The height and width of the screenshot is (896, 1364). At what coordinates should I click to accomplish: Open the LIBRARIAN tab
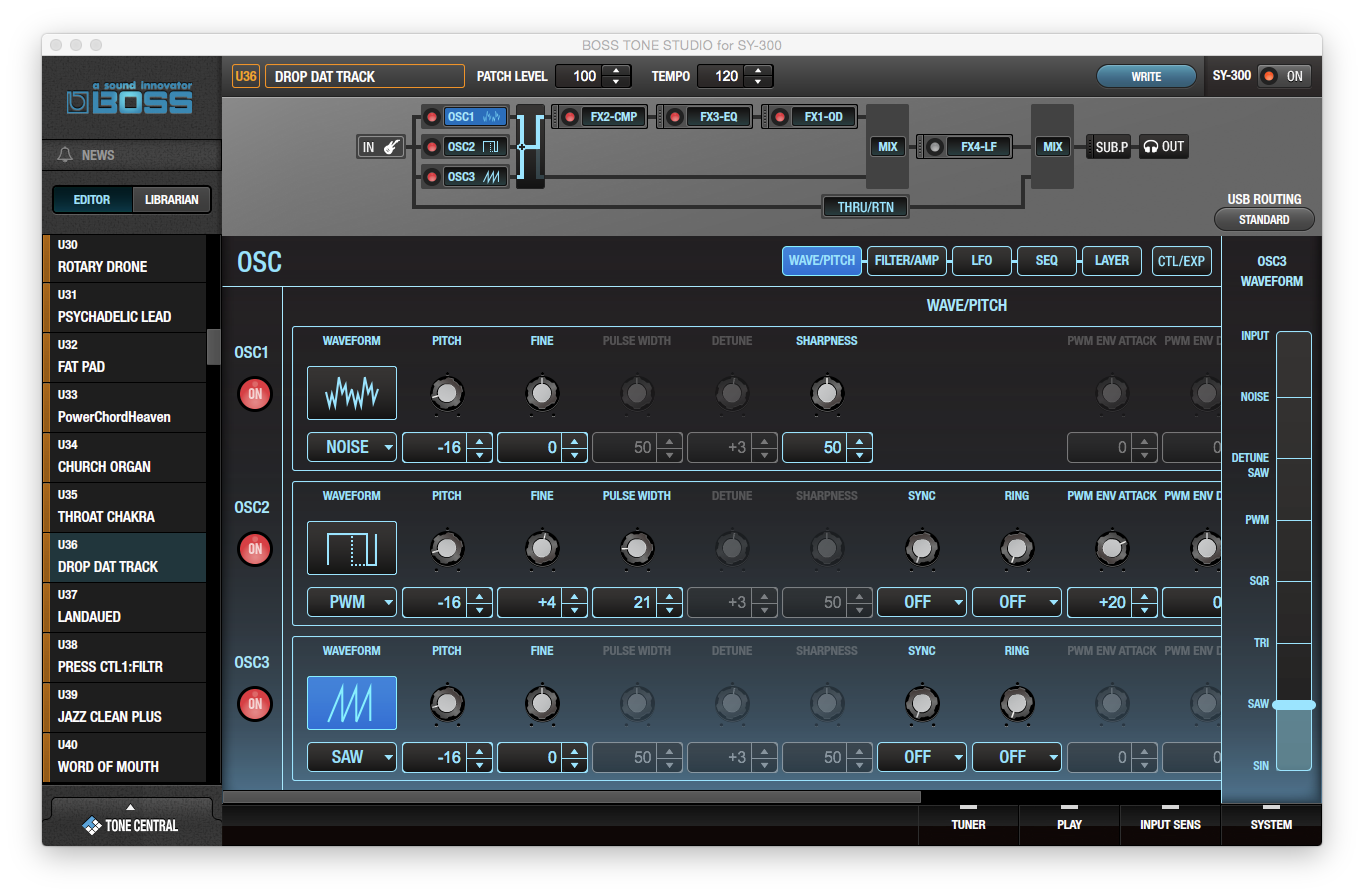(171, 199)
